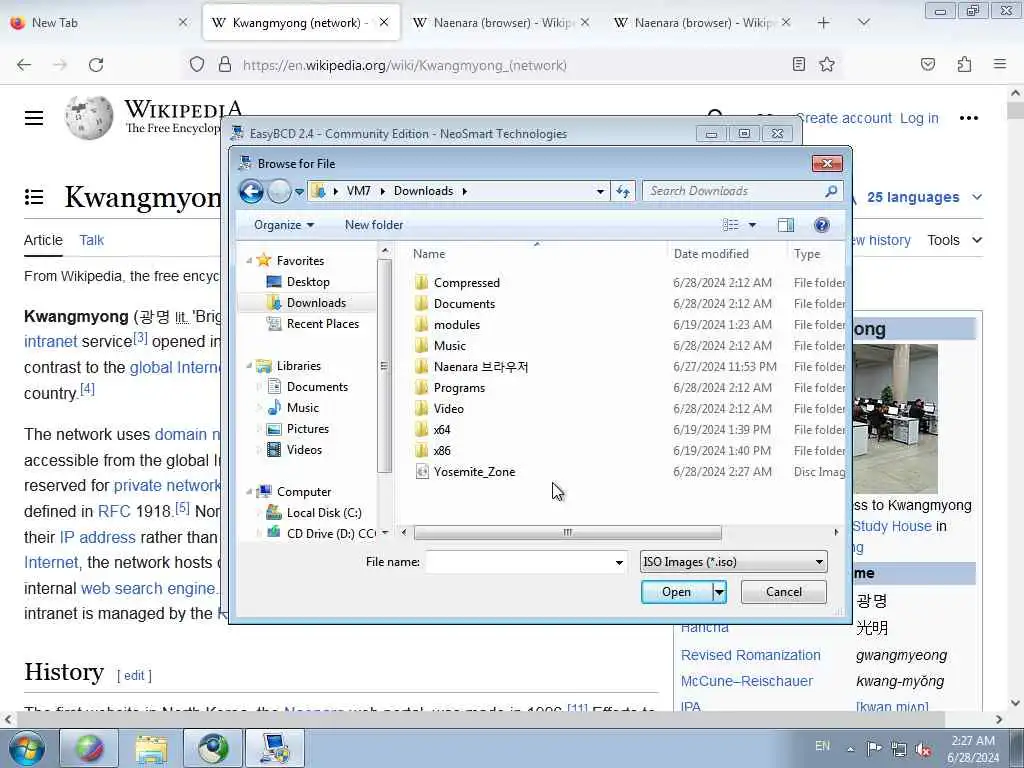Toggle Firefox reader view icon
The width and height of the screenshot is (1024, 768).
[798, 64]
